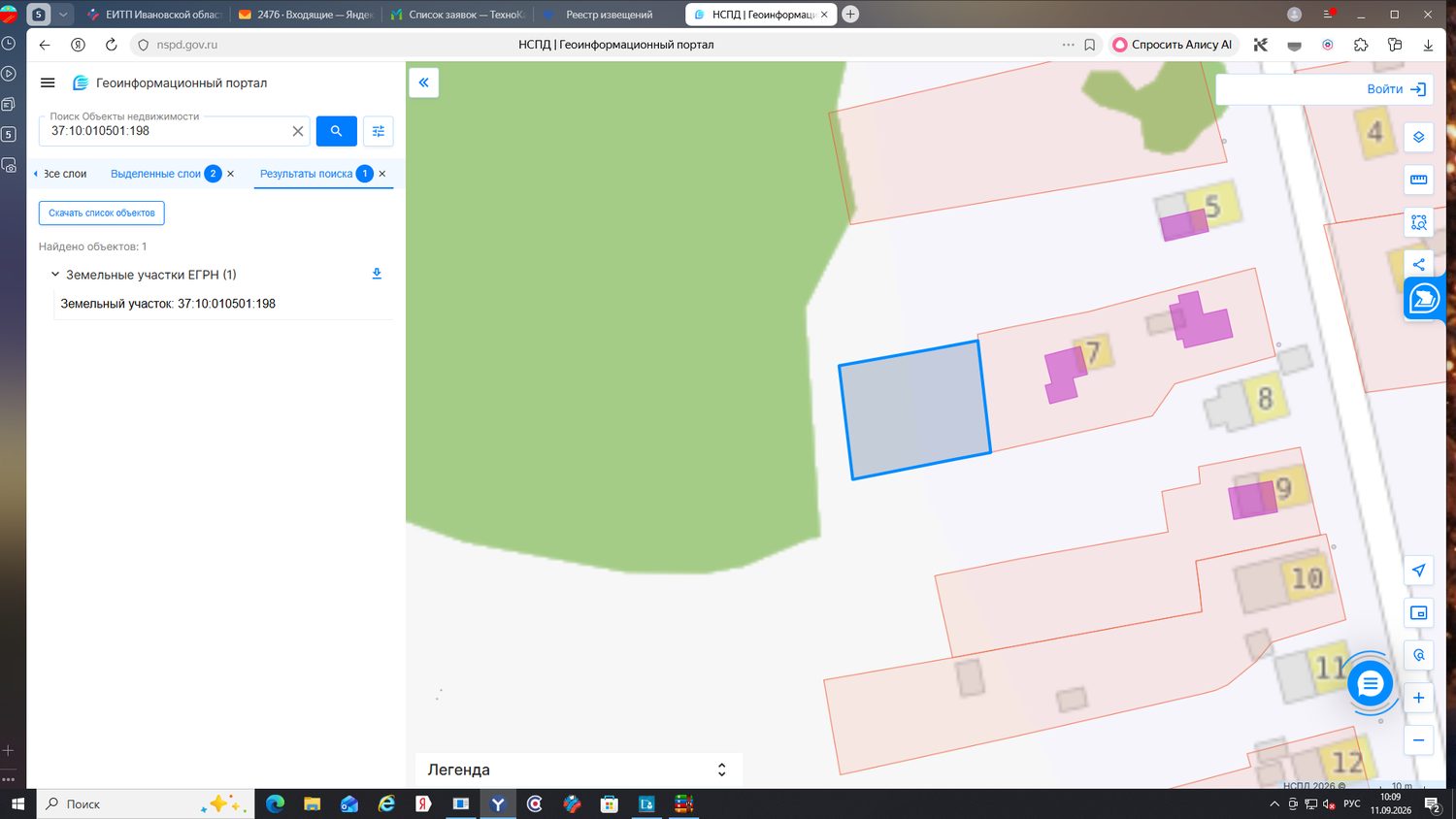
Task: Close the Результаты поиска tab
Action: (x=381, y=174)
